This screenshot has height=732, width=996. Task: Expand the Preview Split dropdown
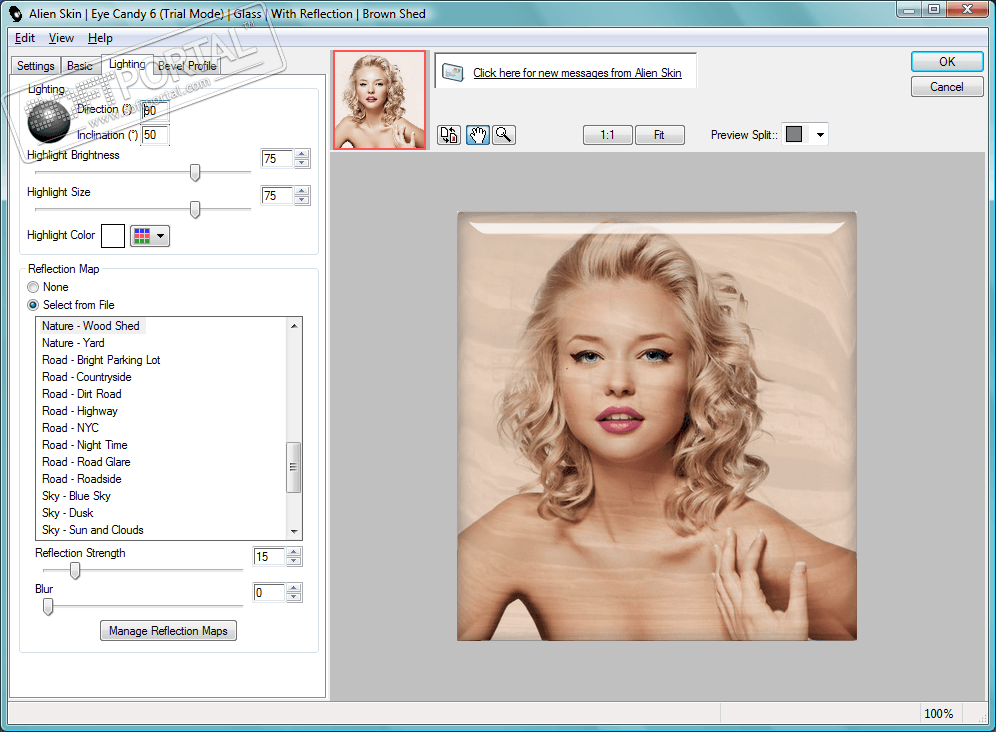pos(820,135)
